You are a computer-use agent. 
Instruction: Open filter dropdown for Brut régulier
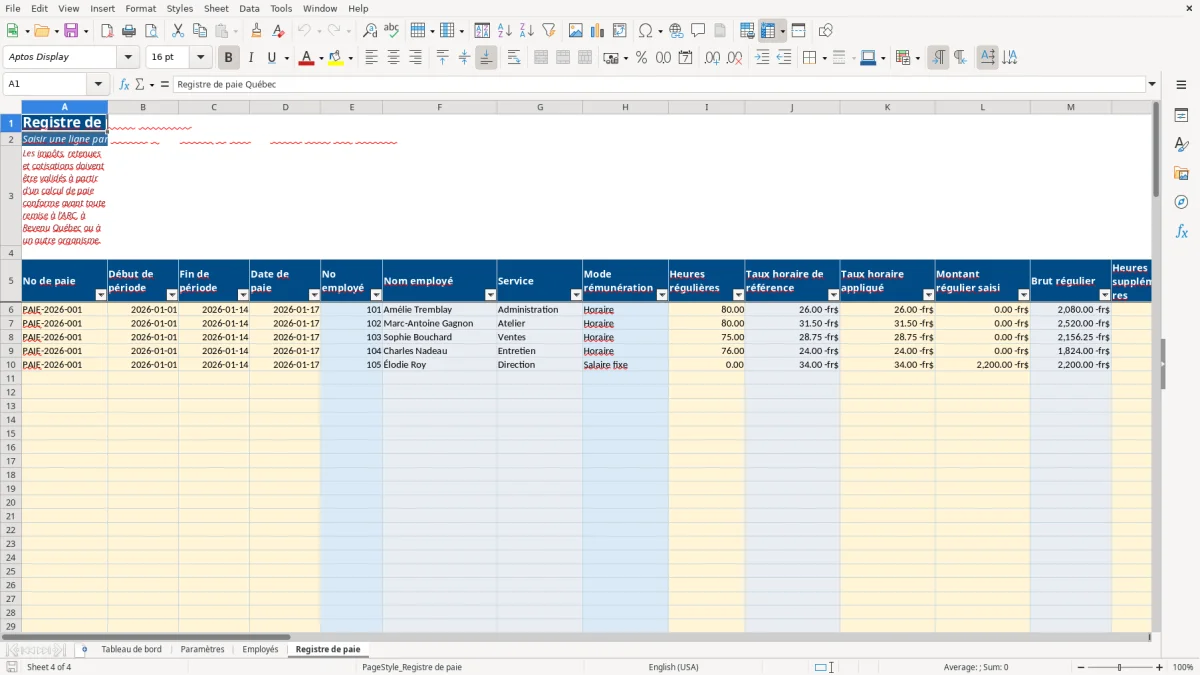(1105, 295)
